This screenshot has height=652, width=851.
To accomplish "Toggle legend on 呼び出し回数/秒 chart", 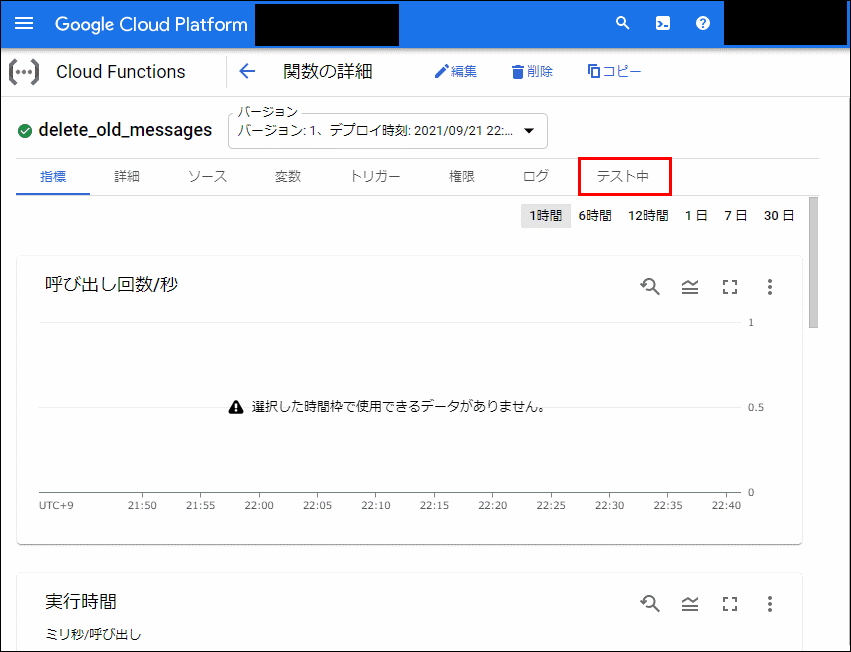I will coord(690,287).
